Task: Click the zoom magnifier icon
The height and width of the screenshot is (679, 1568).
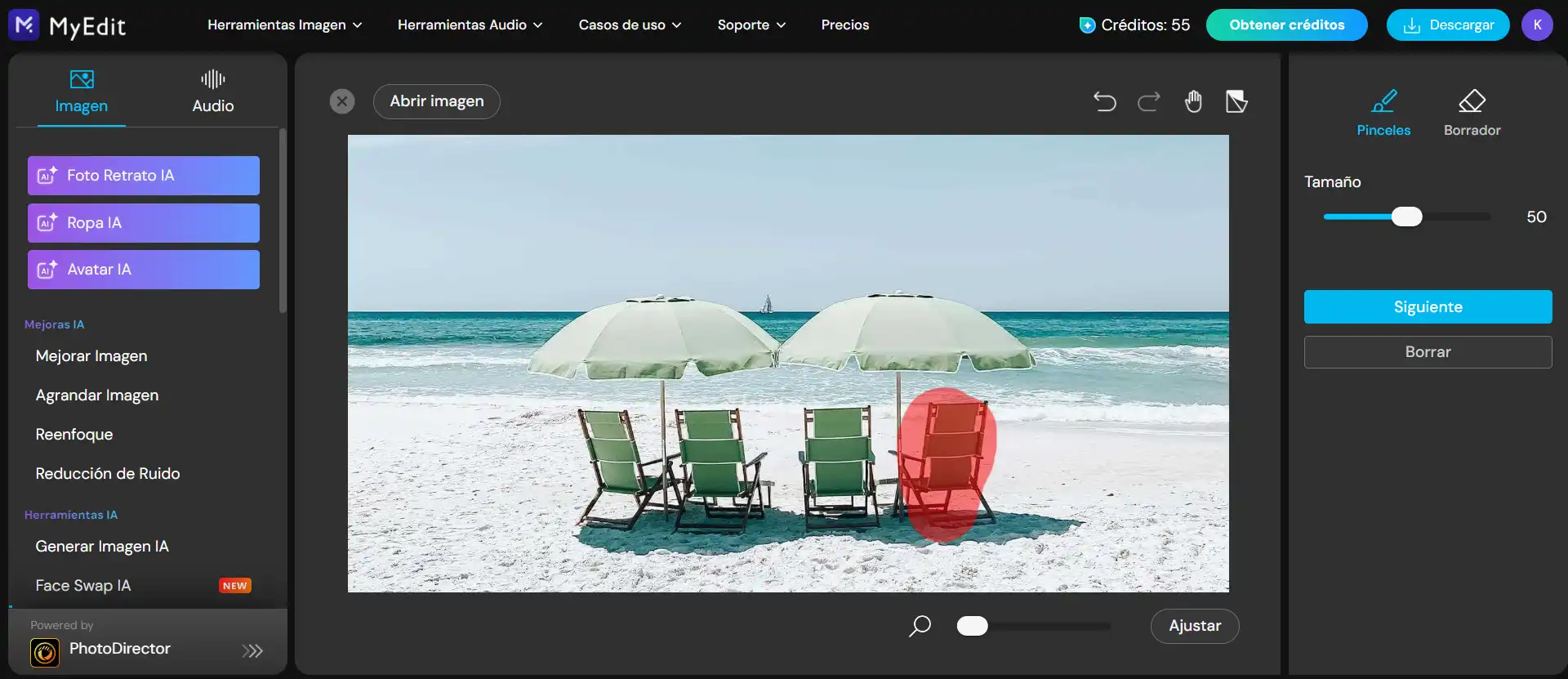Action: click(x=920, y=626)
